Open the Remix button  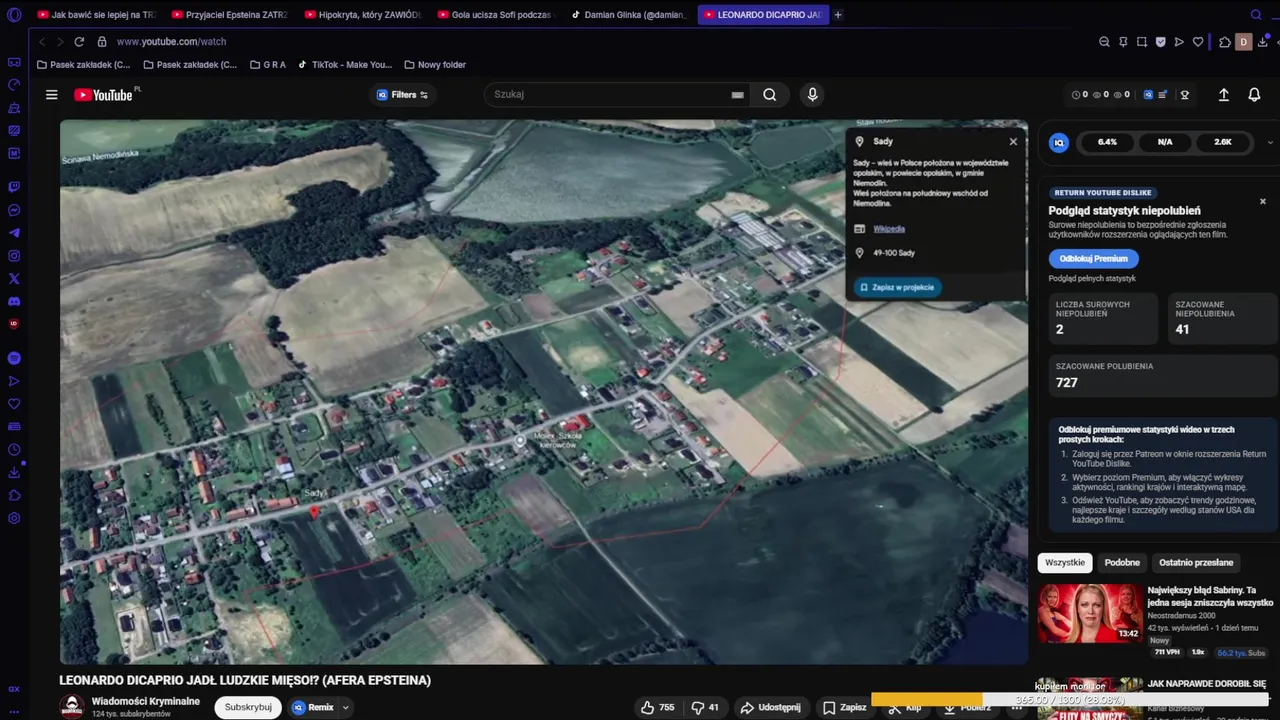(x=313, y=707)
